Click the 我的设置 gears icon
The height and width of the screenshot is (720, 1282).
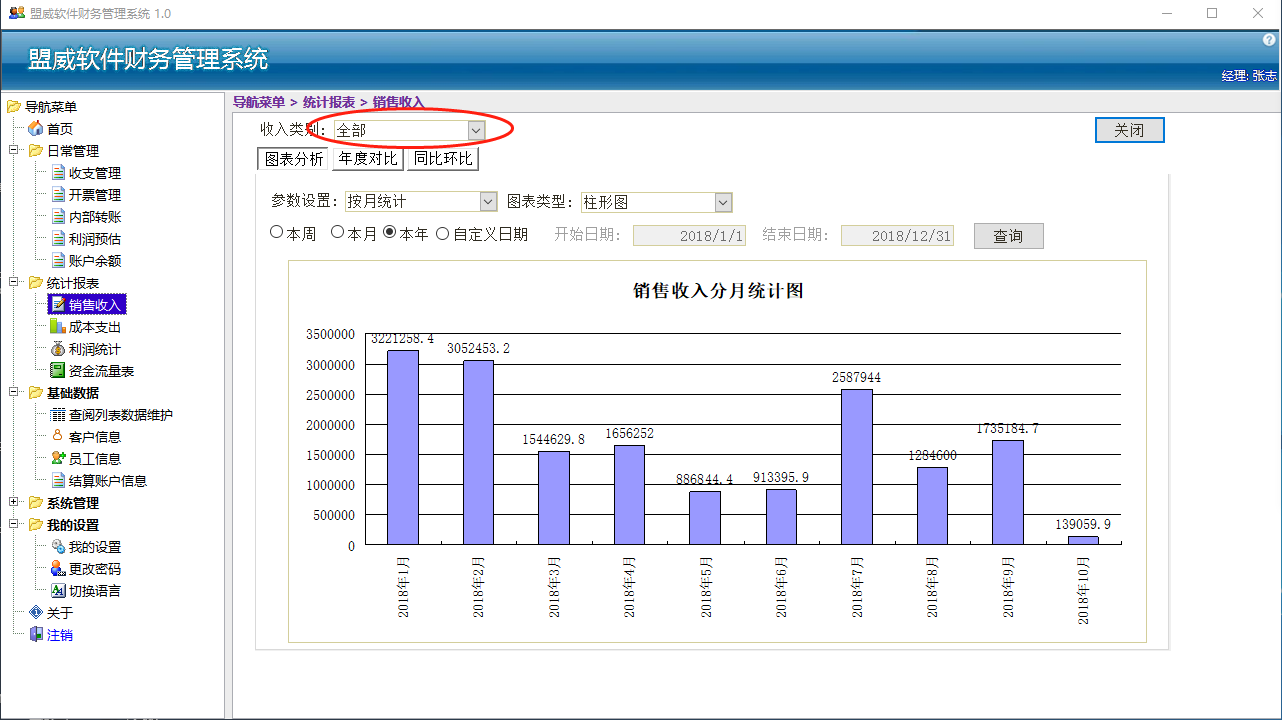pos(58,547)
